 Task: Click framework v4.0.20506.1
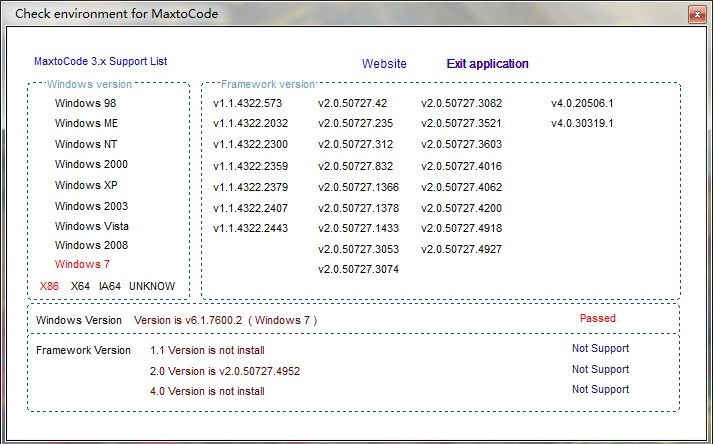point(582,103)
